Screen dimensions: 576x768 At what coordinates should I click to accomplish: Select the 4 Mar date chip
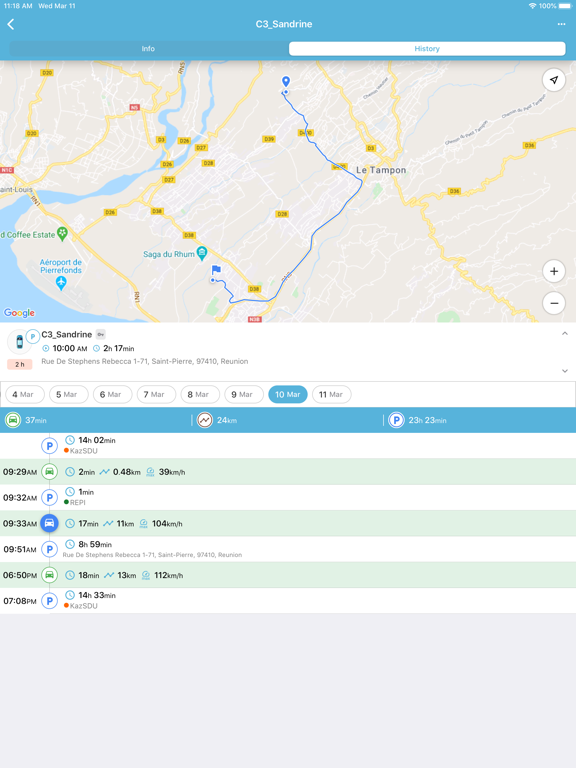(x=25, y=394)
